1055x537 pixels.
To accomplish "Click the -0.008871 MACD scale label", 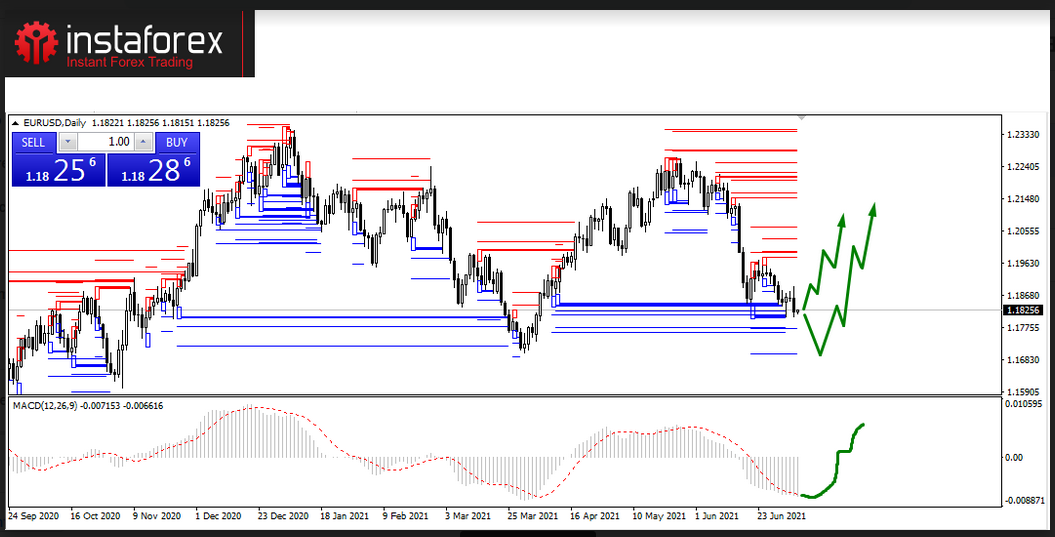I will 1024,501.
